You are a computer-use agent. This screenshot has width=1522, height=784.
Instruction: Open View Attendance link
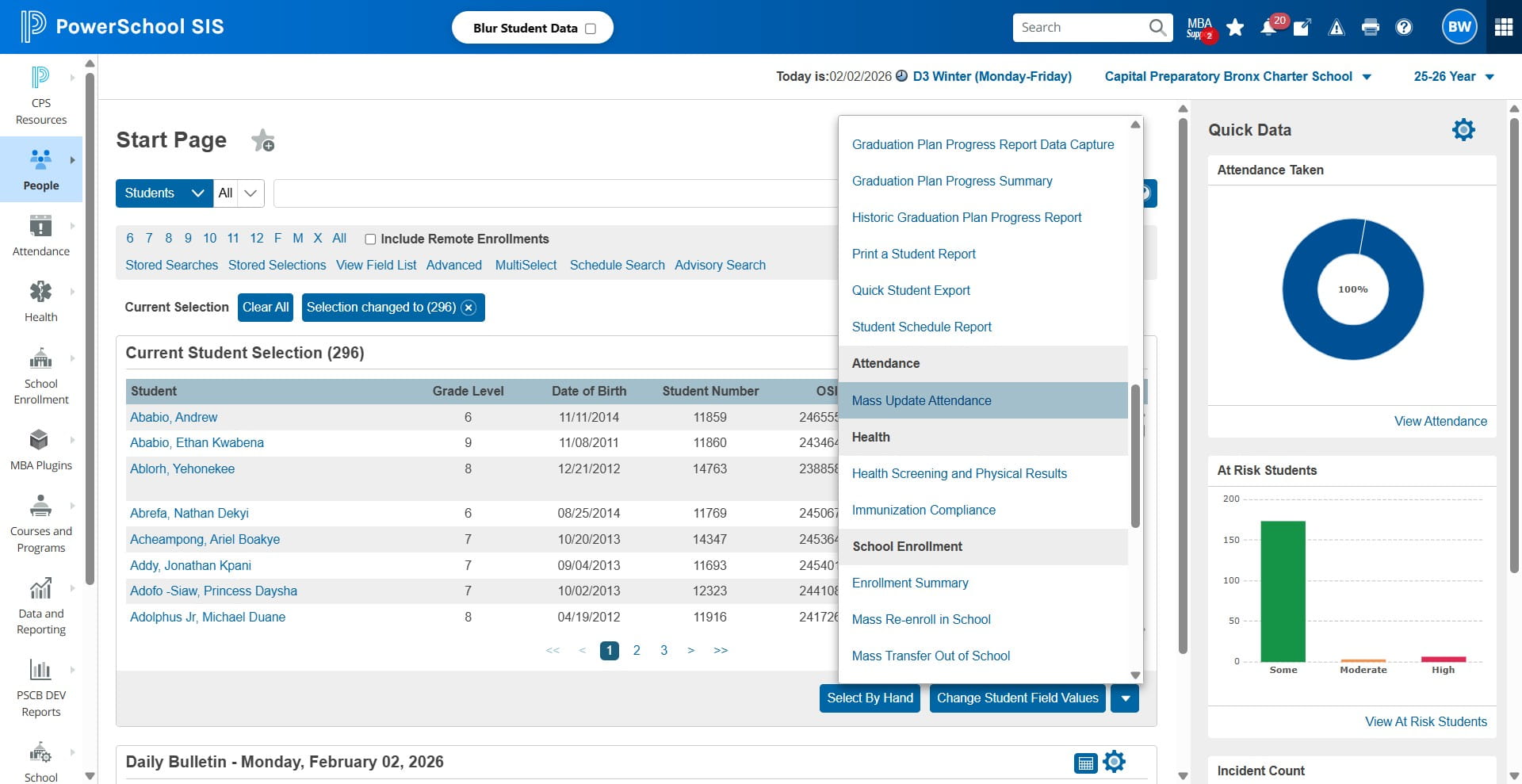(x=1440, y=422)
